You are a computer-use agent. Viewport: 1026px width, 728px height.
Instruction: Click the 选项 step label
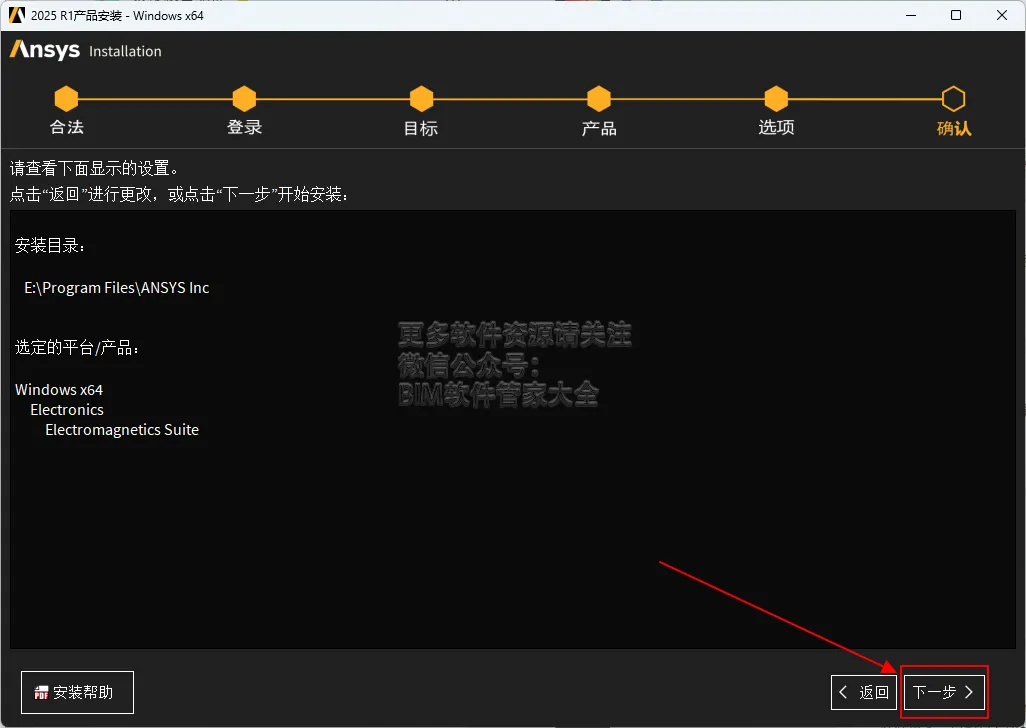click(776, 128)
